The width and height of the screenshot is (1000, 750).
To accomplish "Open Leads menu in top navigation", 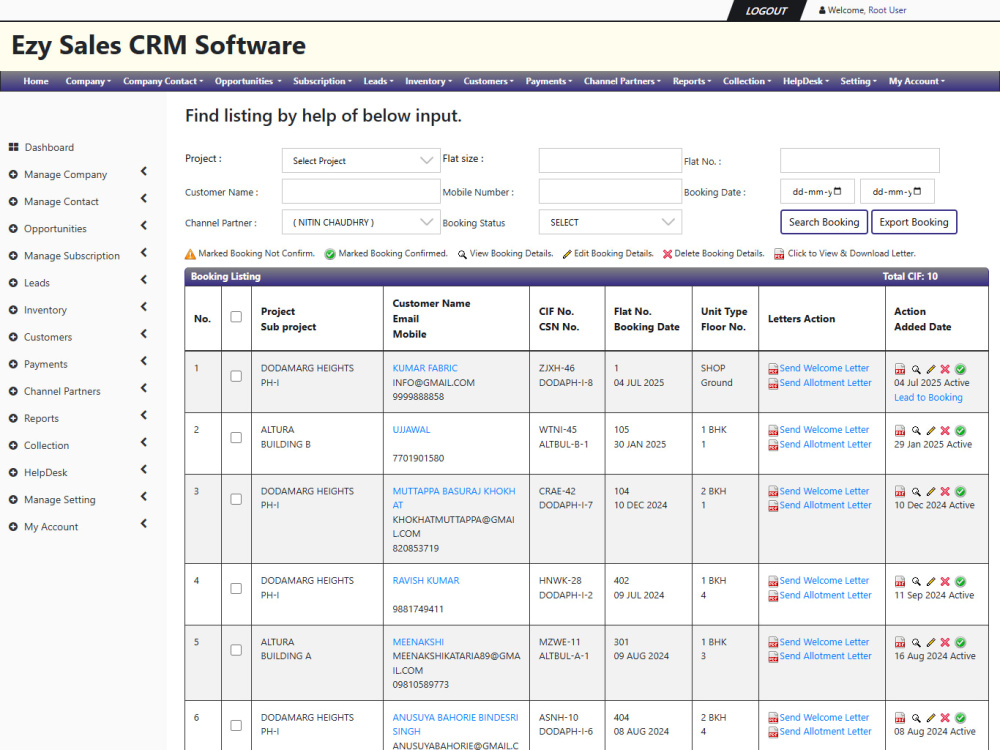I will pyautogui.click(x=378, y=81).
